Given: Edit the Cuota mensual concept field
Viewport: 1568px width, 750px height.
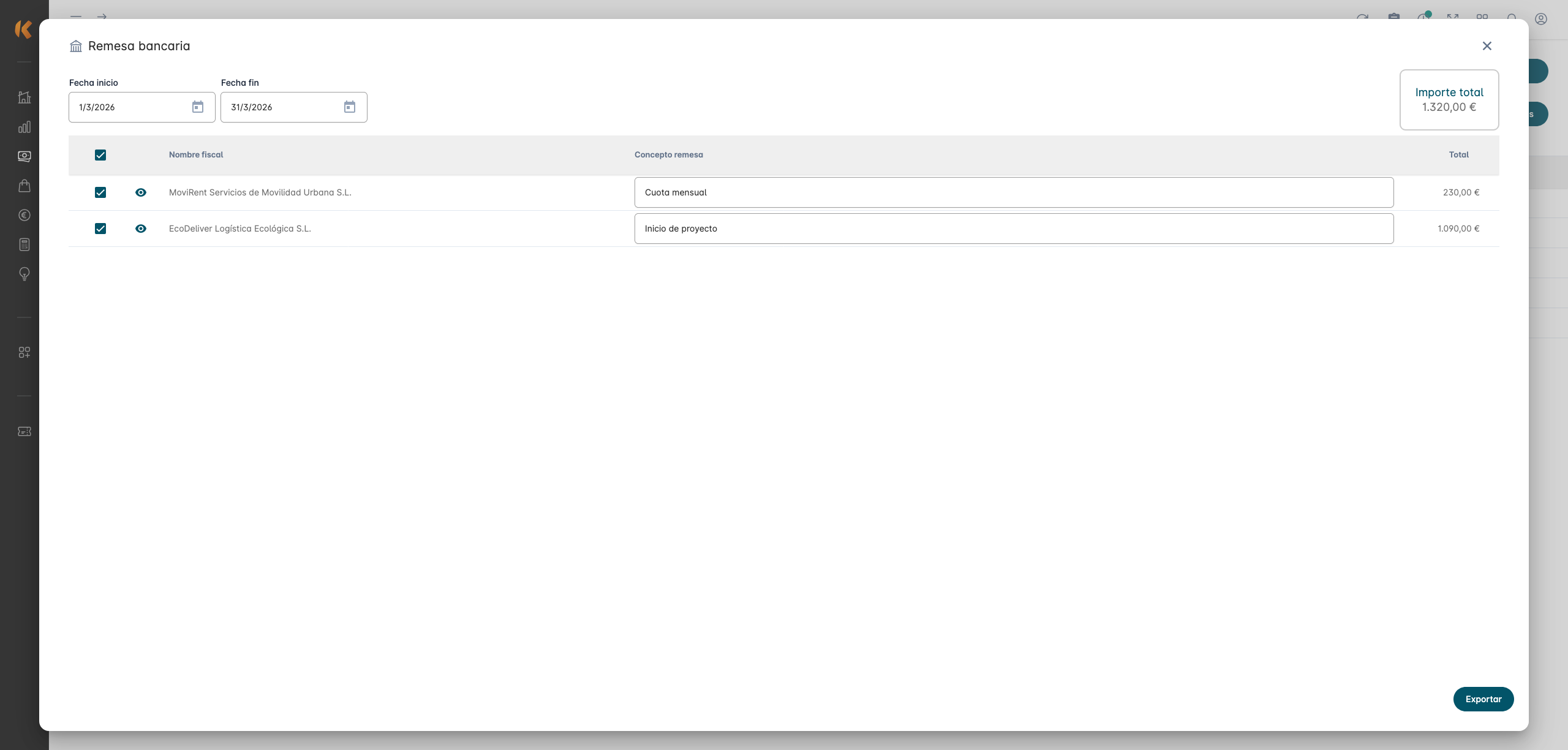Looking at the screenshot, I should coord(1014,192).
